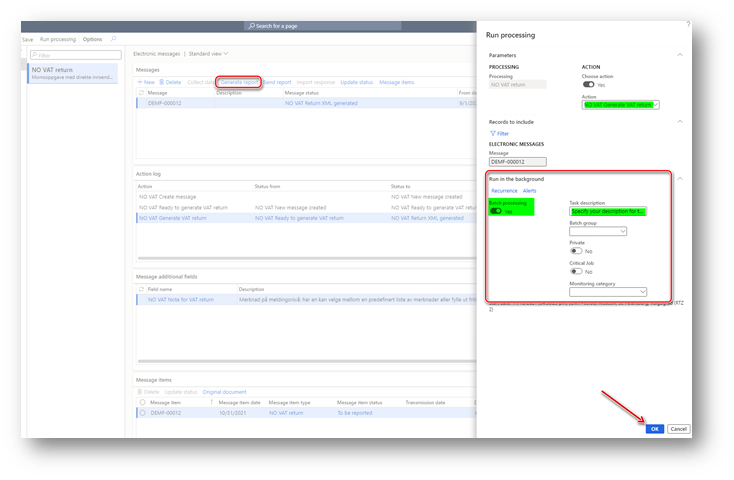
Task: Click NO VAT return message item type link
Action: pos(286,413)
